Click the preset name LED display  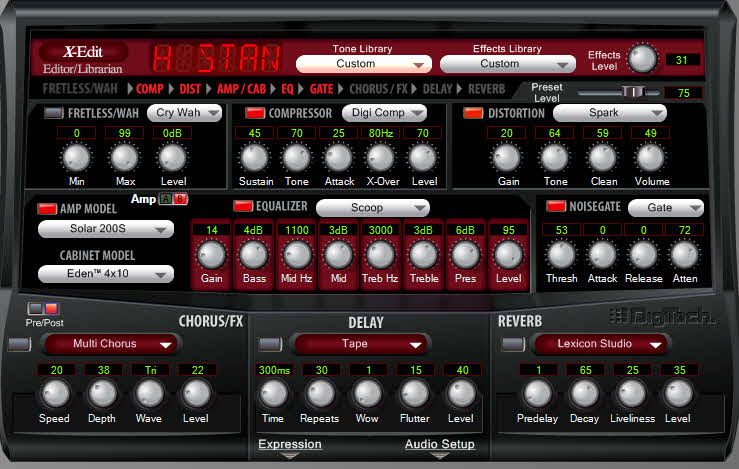tap(216, 58)
